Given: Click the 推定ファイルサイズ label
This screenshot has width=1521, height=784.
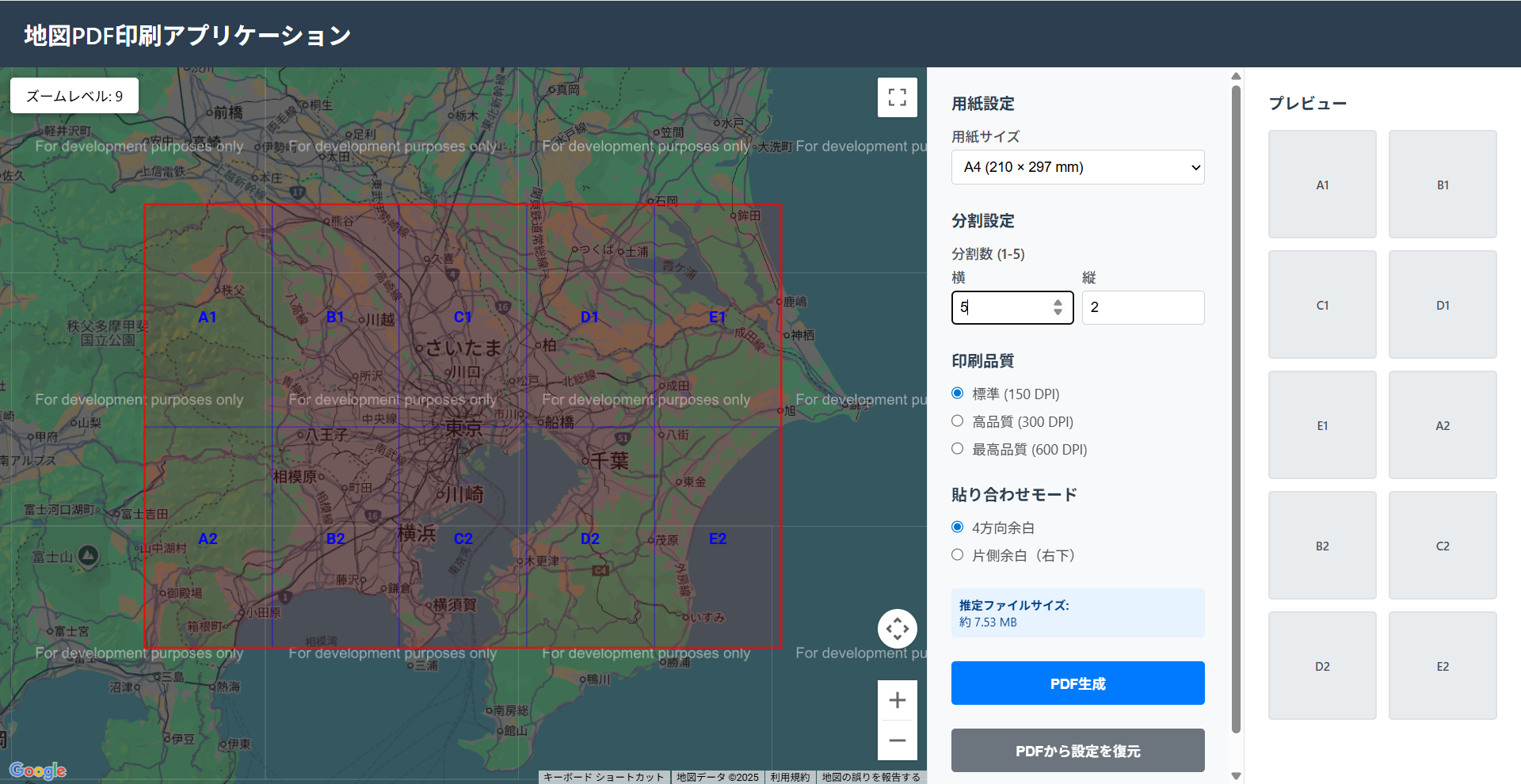Looking at the screenshot, I should point(1014,605).
